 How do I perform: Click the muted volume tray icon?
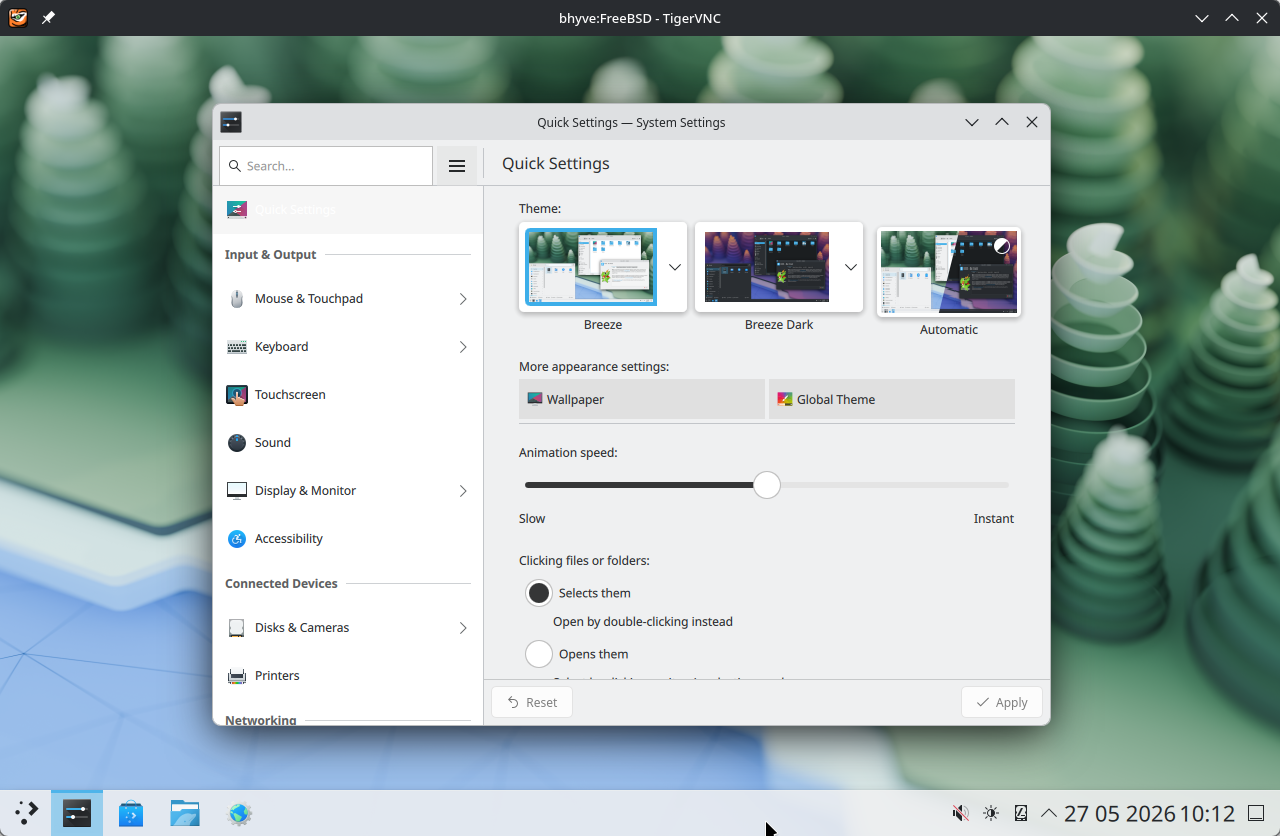[961, 813]
